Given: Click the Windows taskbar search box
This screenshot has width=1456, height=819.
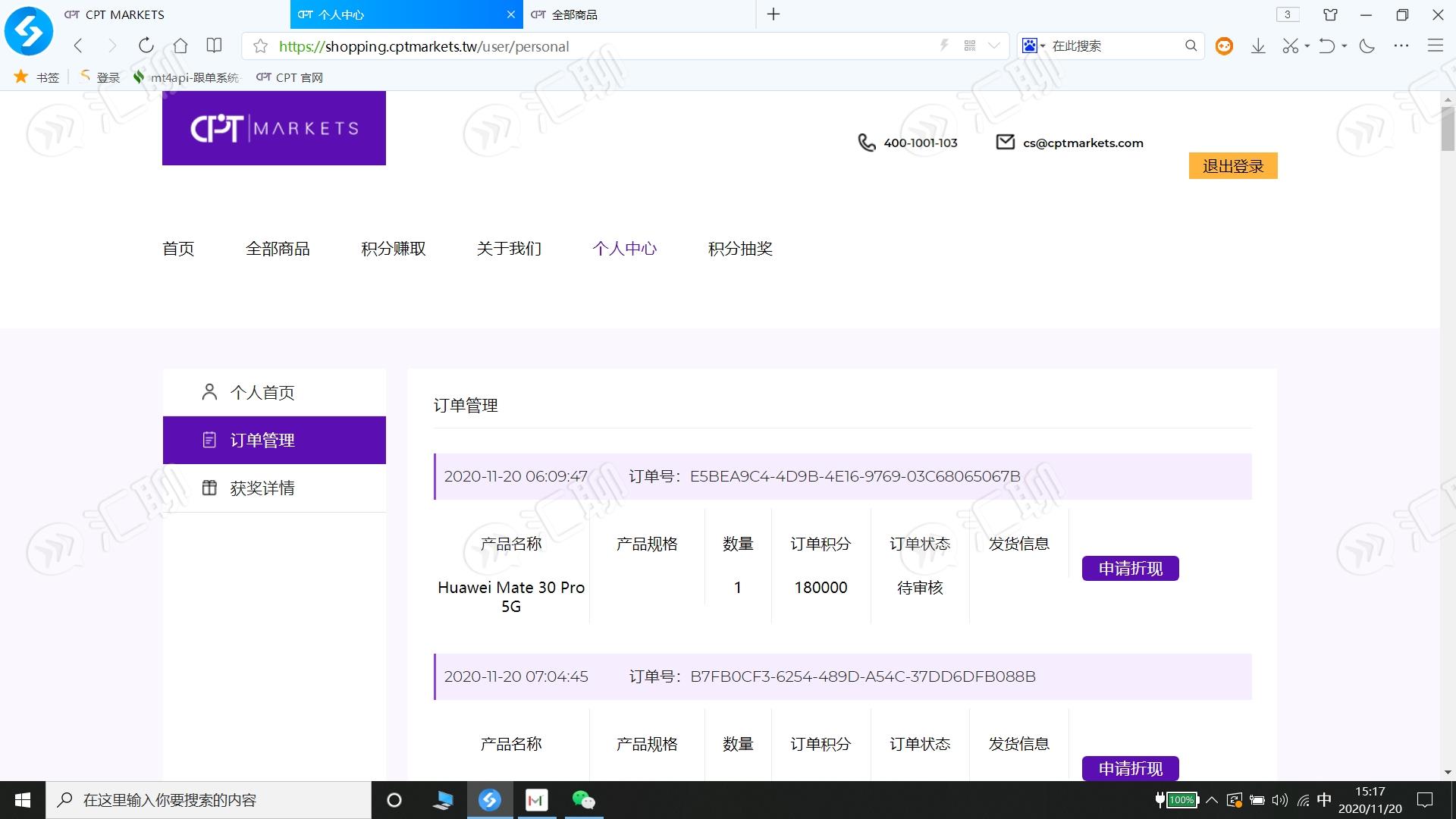Looking at the screenshot, I should click(209, 800).
